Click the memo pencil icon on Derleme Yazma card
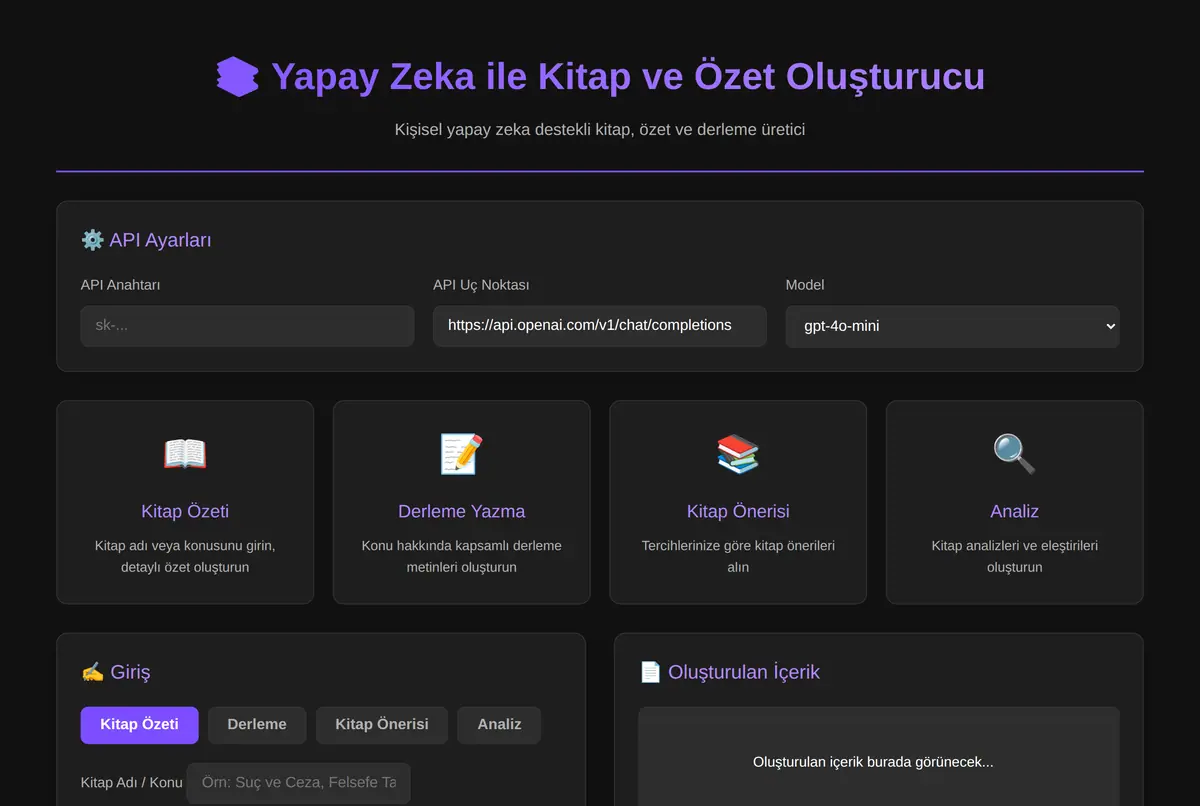This screenshot has width=1200, height=806. (461, 454)
